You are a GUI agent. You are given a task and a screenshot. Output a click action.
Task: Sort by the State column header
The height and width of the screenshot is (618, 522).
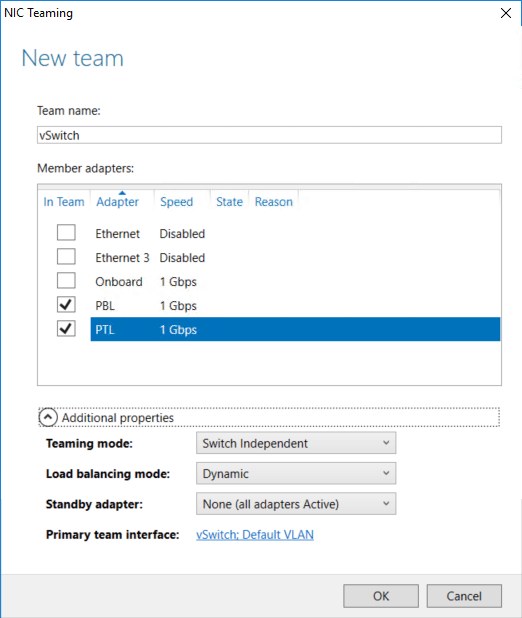(x=229, y=202)
